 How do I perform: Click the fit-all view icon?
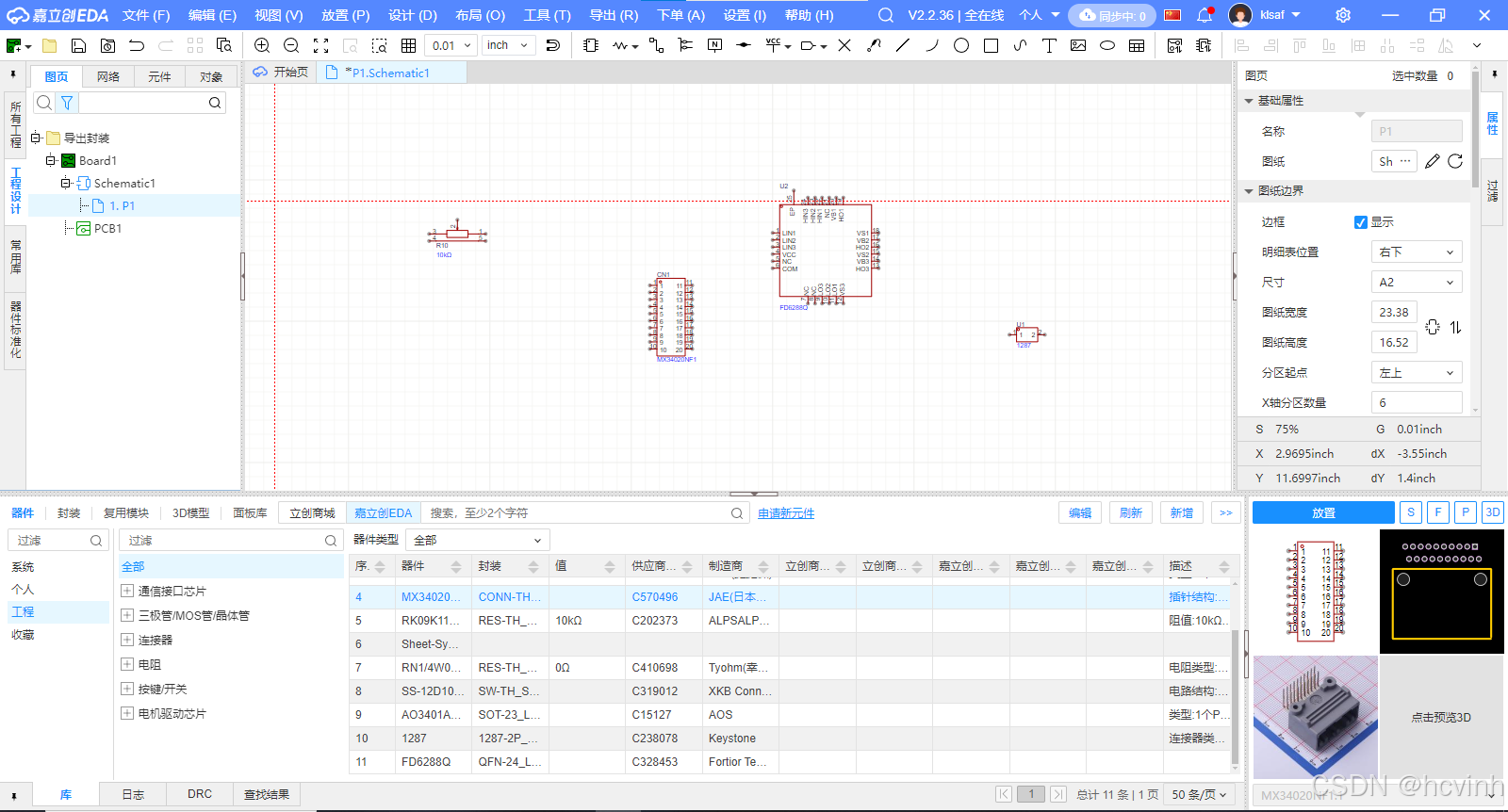tap(320, 45)
